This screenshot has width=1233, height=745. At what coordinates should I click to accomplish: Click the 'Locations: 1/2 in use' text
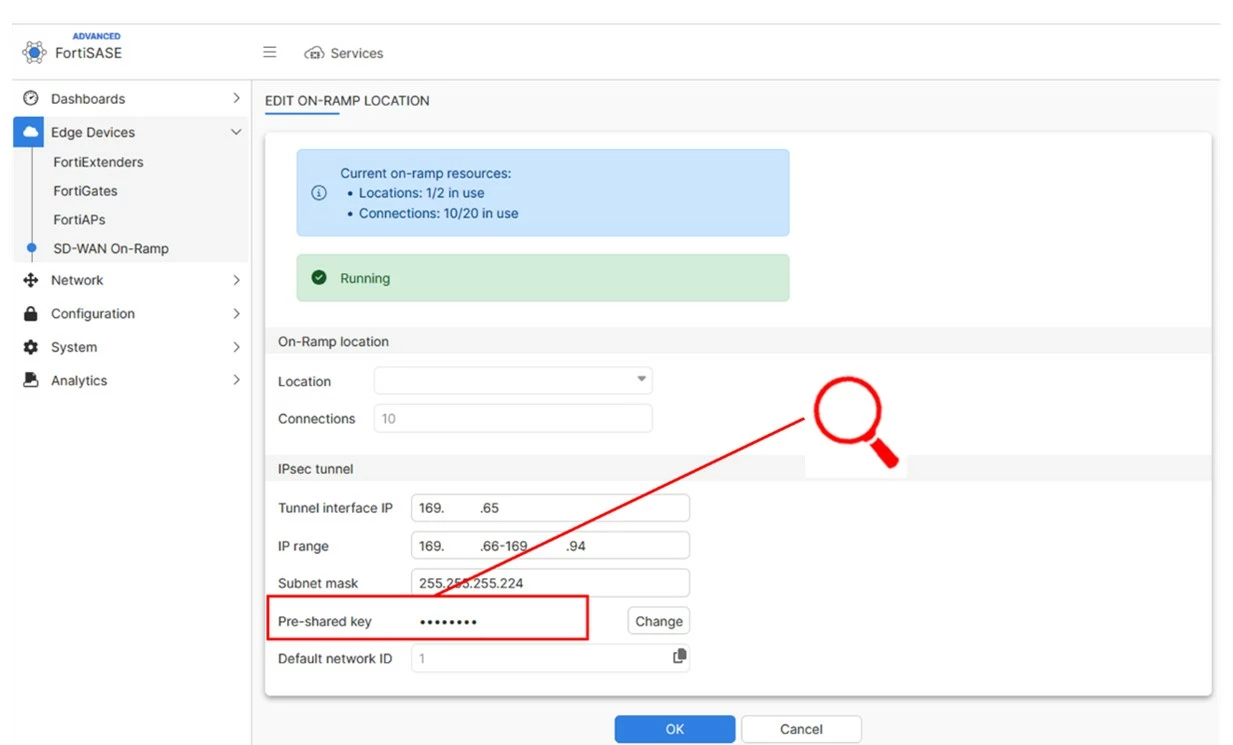[x=421, y=193]
